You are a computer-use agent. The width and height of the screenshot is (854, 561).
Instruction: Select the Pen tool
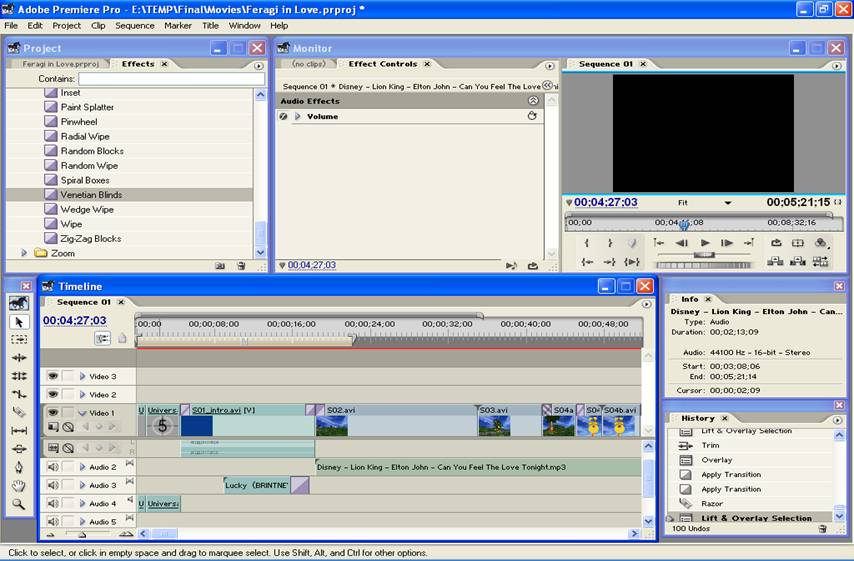(19, 467)
